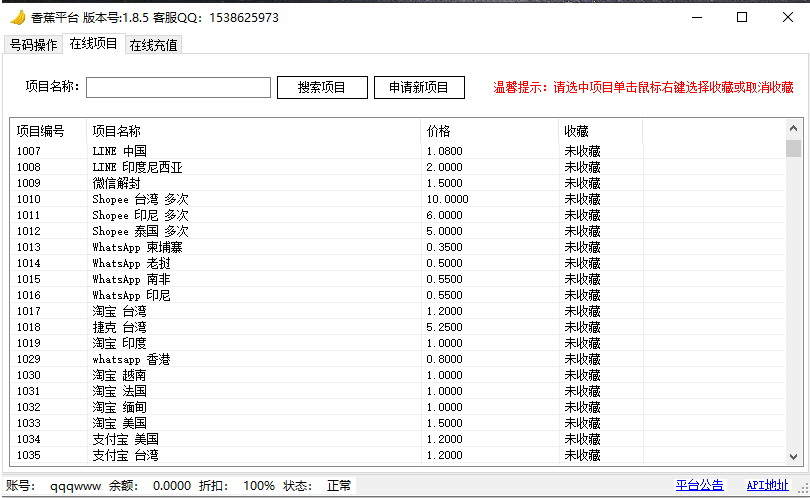The height and width of the screenshot is (498, 810).
Task: Click the banana app icon in title bar
Action: pos(17,18)
